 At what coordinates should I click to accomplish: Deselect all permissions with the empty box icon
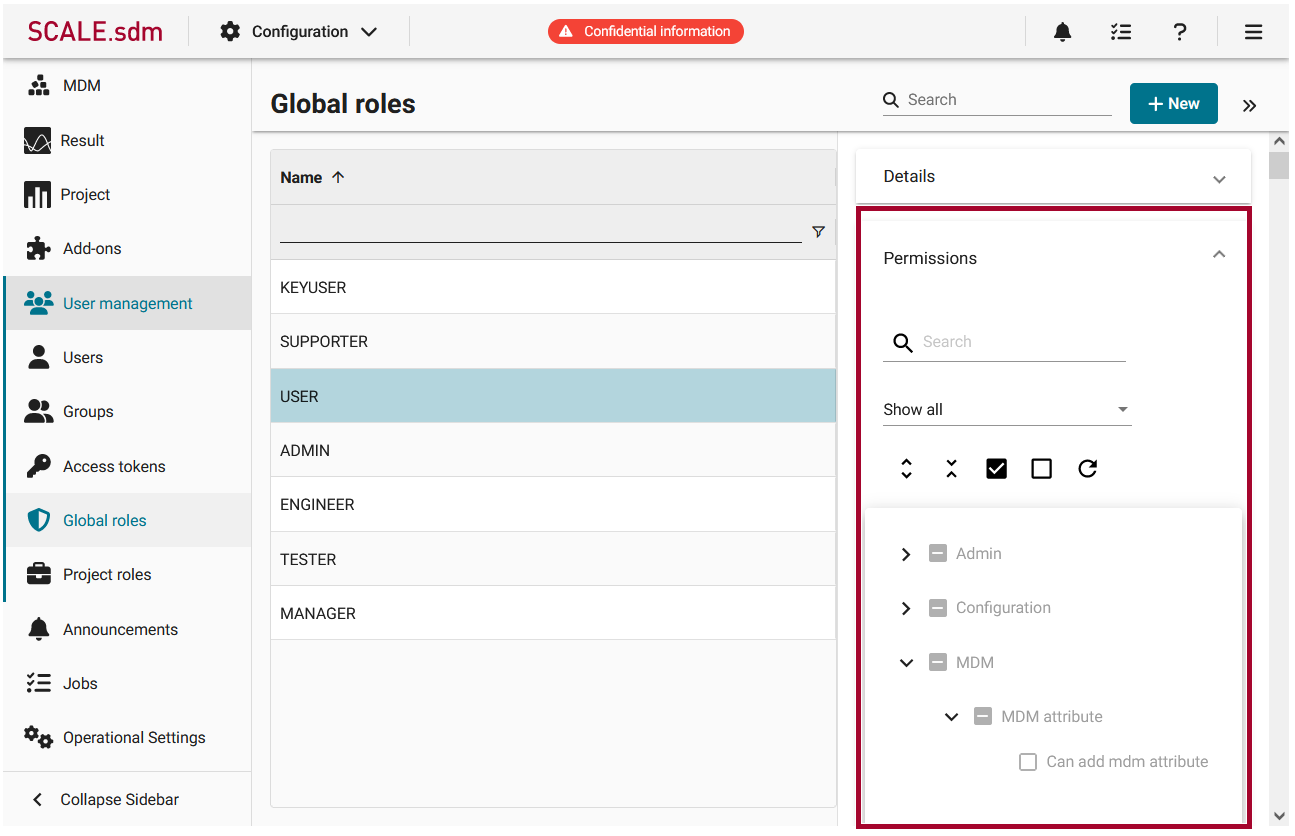pos(1041,468)
